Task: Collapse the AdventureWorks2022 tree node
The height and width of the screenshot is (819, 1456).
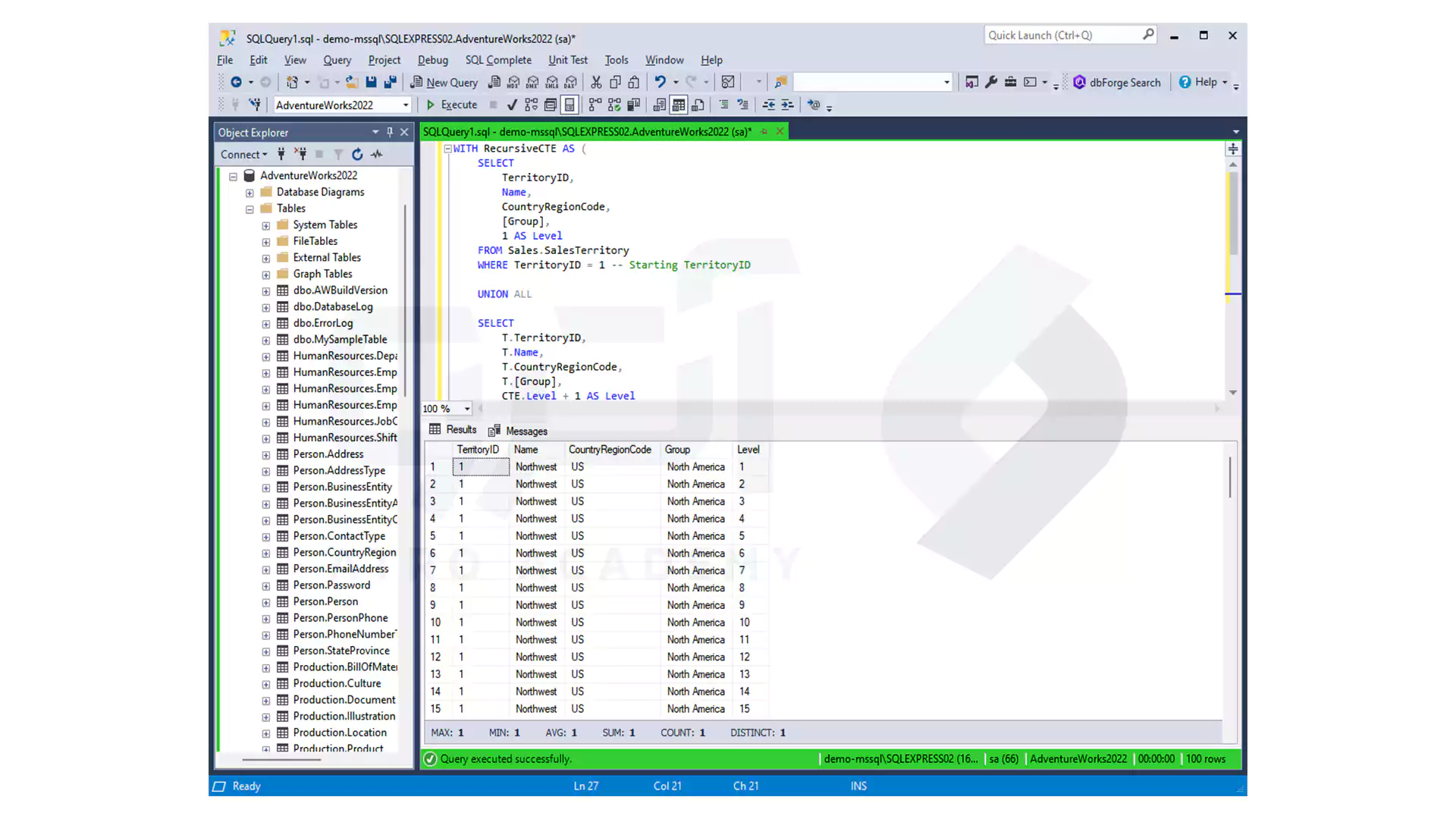Action: [x=233, y=176]
